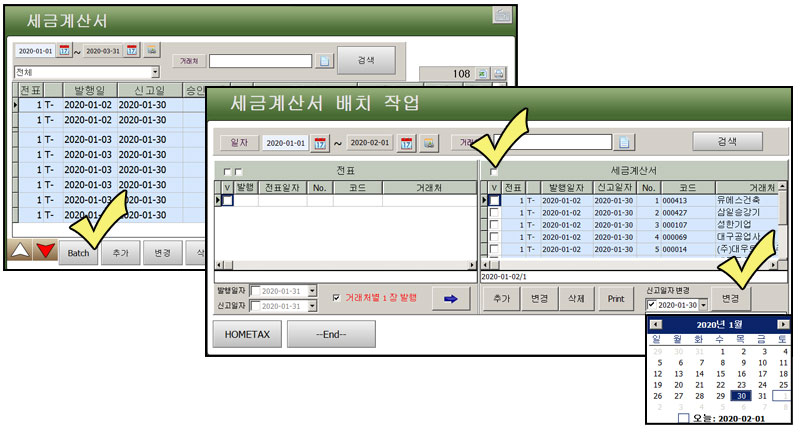Click large 검색 button in 세금계산서 window
The width and height of the screenshot is (800, 435).
(x=366, y=61)
